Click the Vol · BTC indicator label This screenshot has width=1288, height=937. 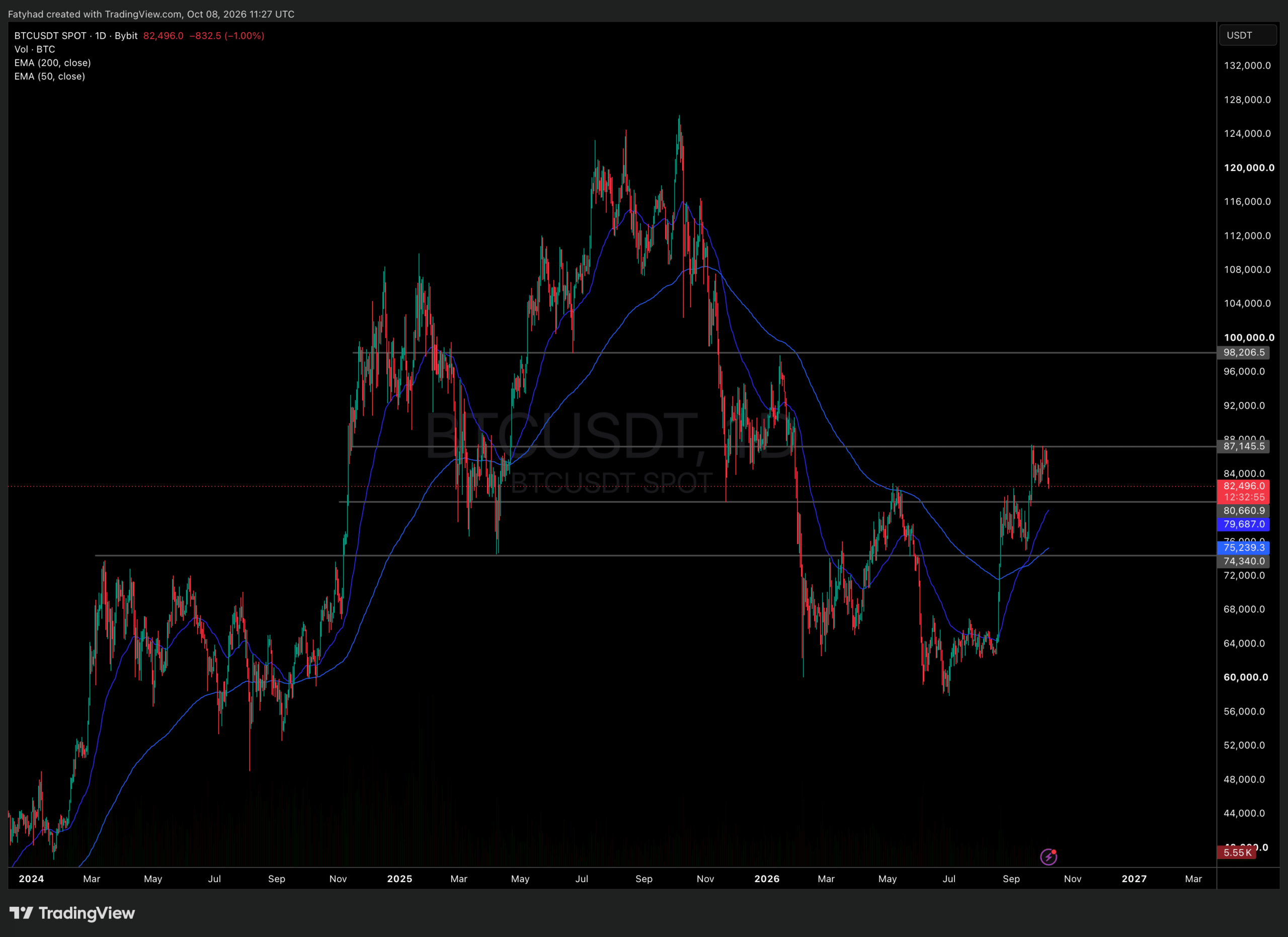click(35, 49)
